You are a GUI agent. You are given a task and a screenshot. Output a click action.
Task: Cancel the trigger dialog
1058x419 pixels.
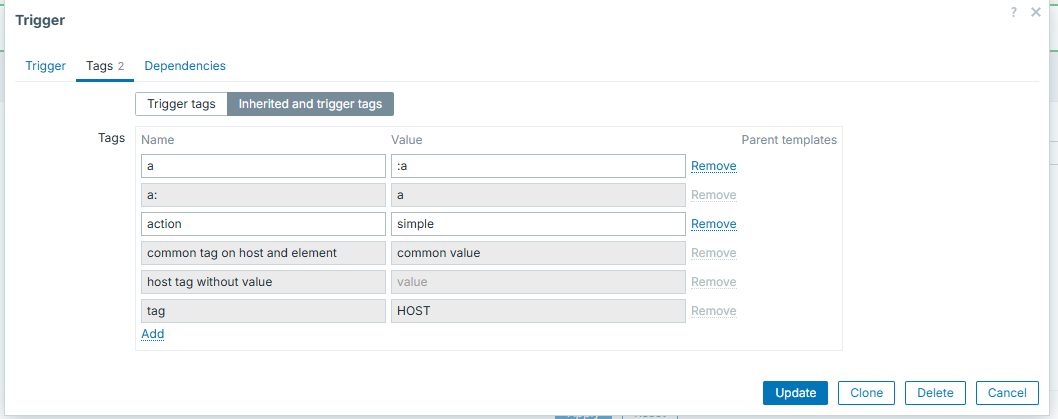[1007, 393]
